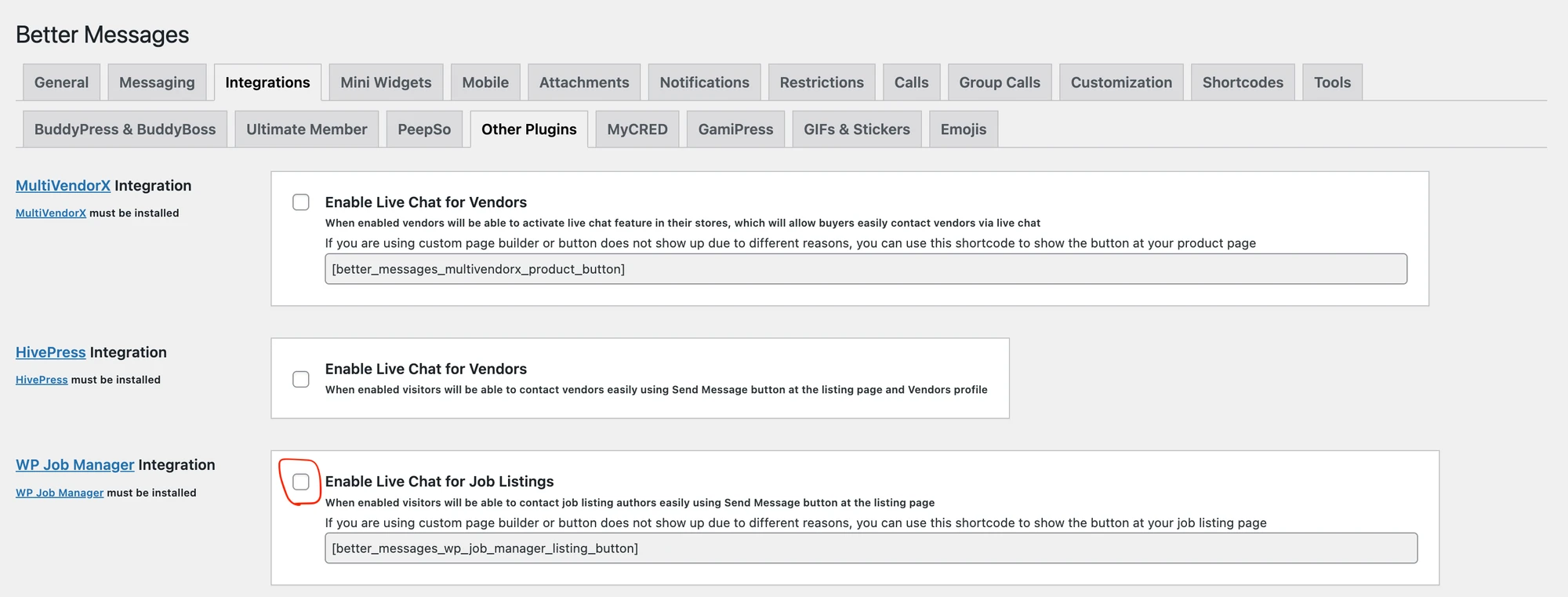1568x597 pixels.
Task: Go to the Customization tab
Action: tap(1121, 82)
